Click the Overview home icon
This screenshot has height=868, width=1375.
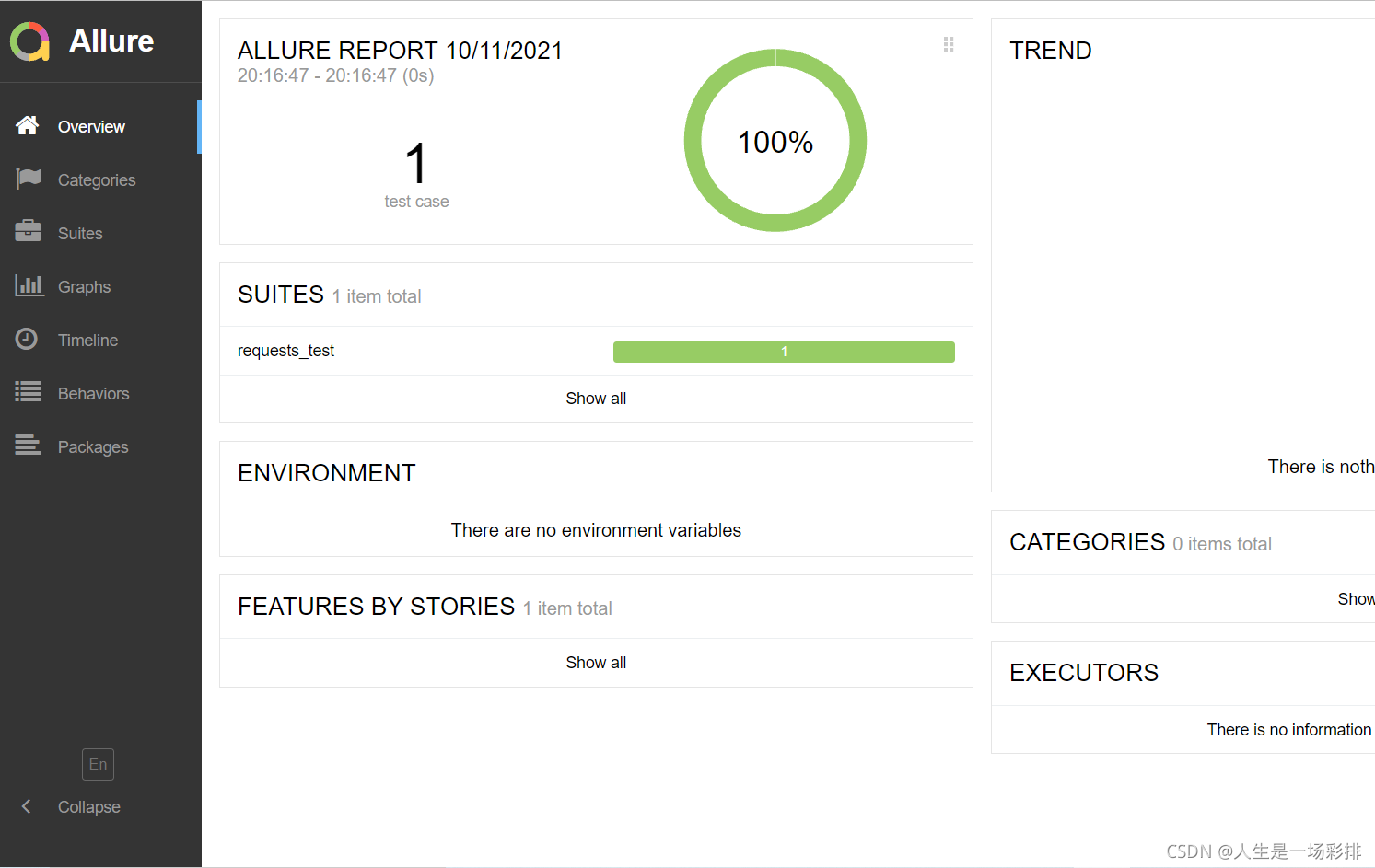pos(28,126)
